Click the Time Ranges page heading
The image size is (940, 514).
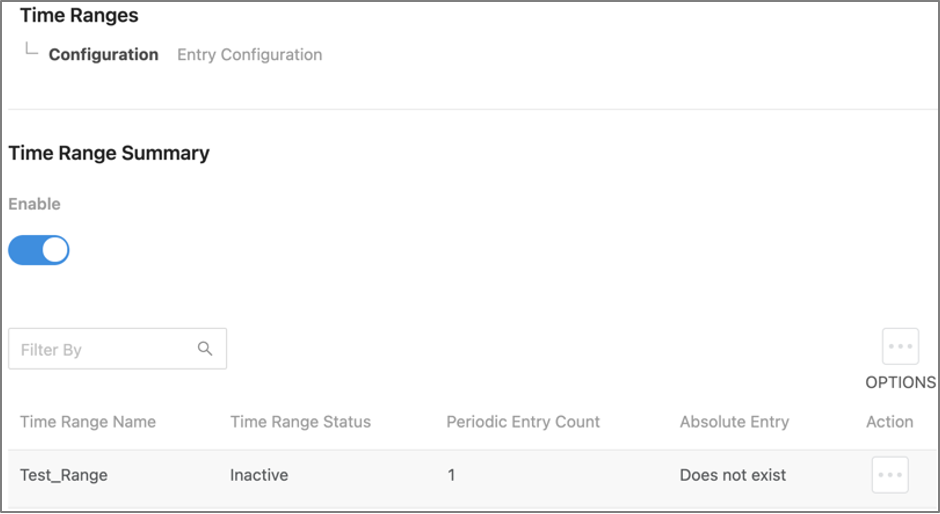(79, 15)
